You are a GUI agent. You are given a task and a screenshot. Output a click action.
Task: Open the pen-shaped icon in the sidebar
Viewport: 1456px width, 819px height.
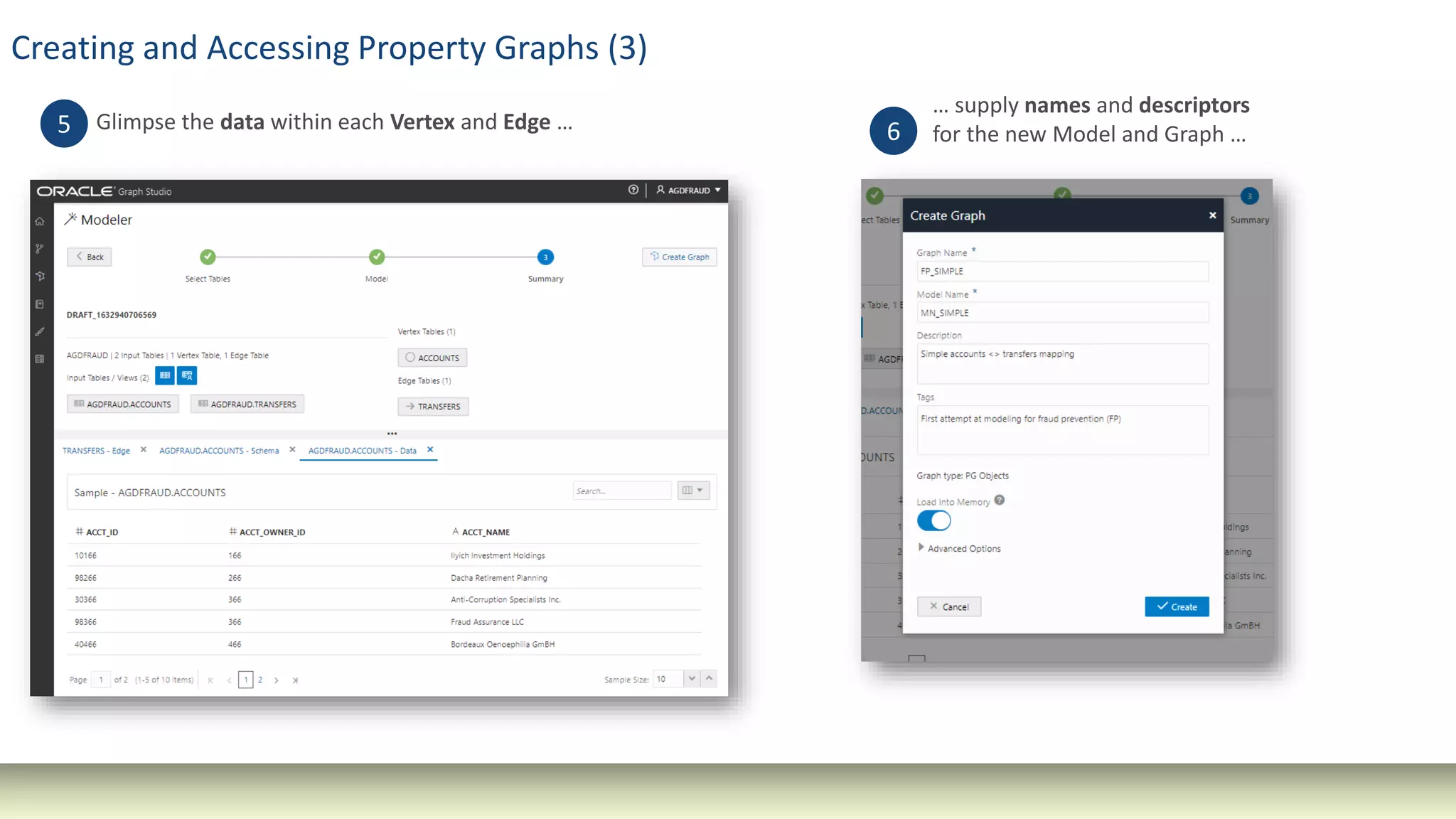click(x=40, y=331)
